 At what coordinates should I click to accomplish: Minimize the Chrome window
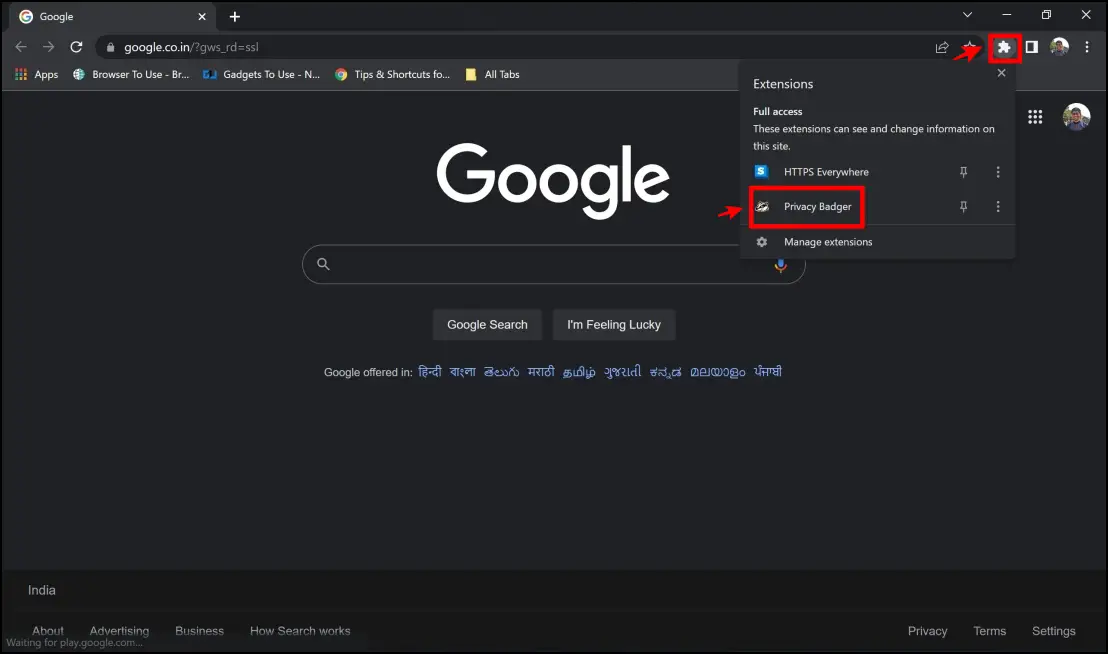(x=1007, y=15)
